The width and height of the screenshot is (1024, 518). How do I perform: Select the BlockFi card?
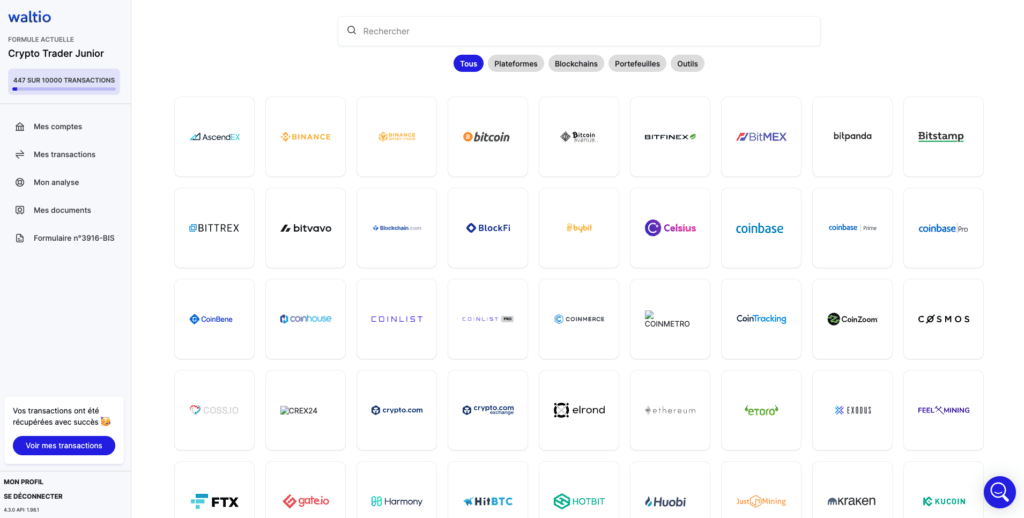pos(487,228)
